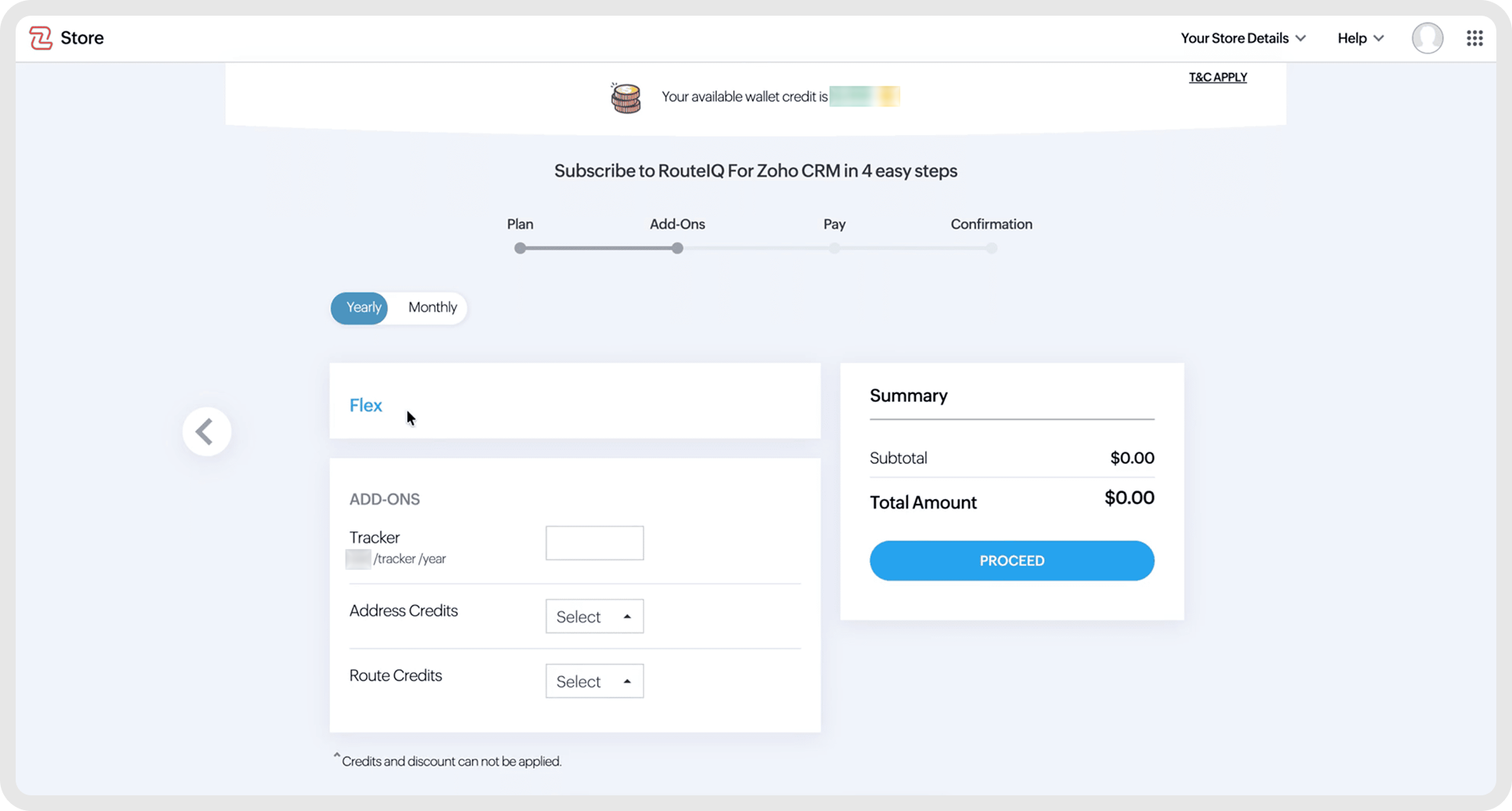Open Address Credits Select dropdown
The height and width of the screenshot is (811, 1512).
pos(594,617)
